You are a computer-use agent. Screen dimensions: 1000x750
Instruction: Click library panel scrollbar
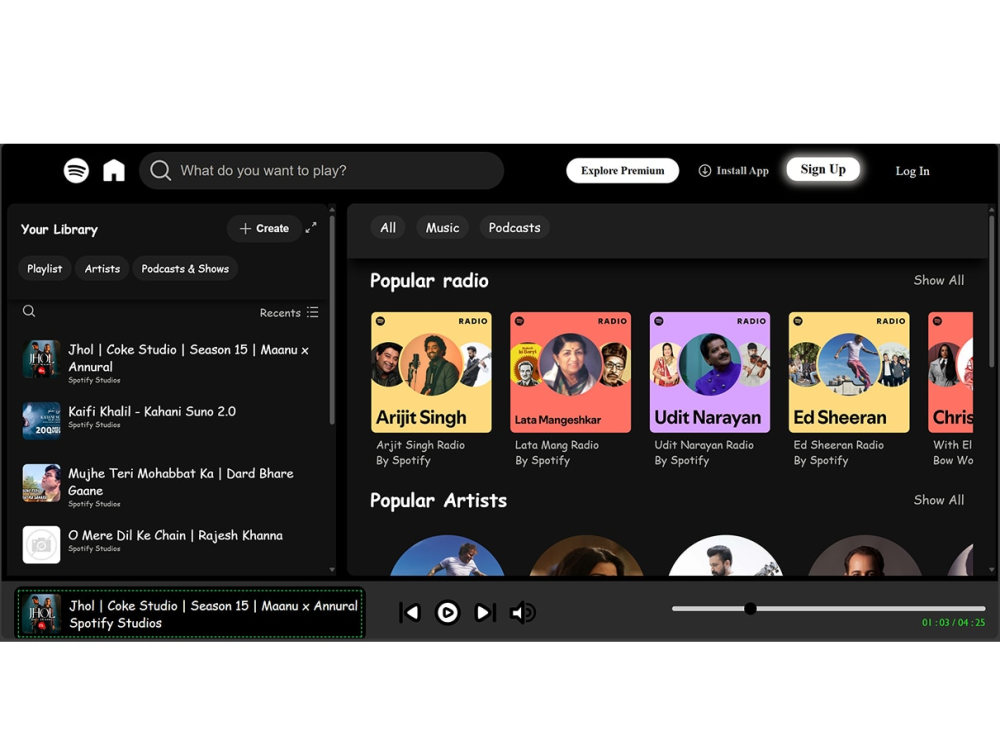332,320
